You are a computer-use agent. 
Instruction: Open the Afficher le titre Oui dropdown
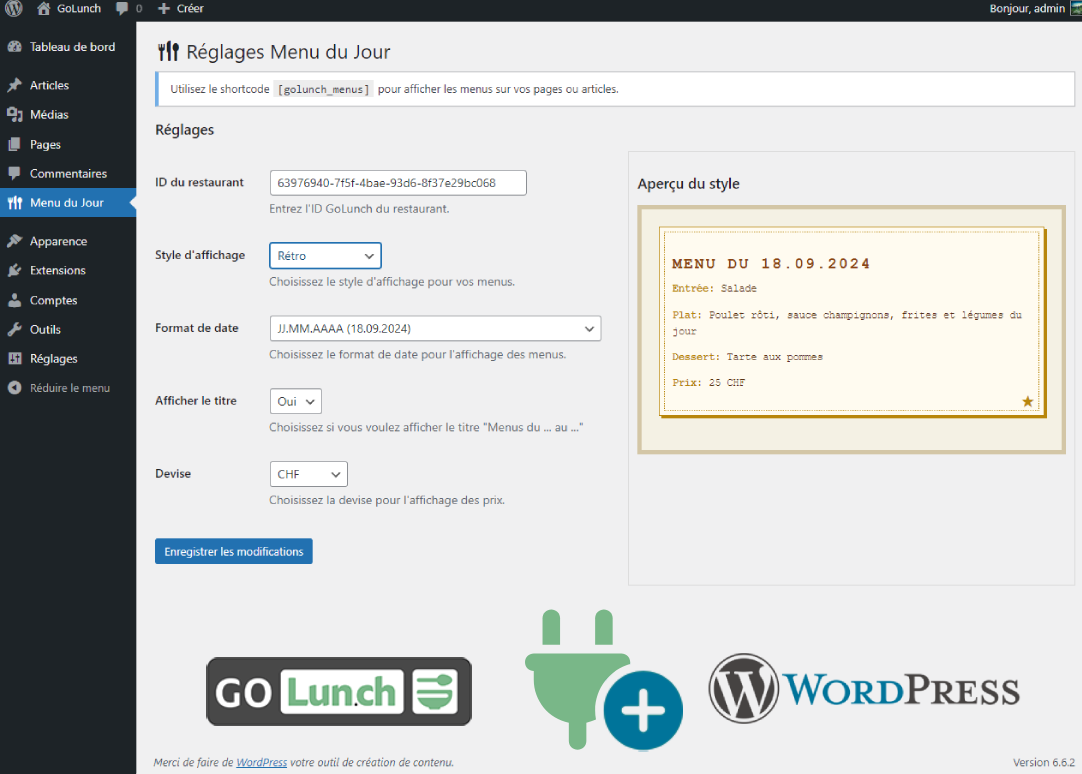[295, 401]
